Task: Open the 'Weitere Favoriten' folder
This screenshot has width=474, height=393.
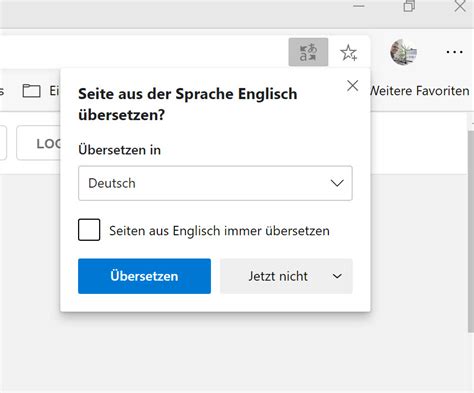Action: (420, 91)
